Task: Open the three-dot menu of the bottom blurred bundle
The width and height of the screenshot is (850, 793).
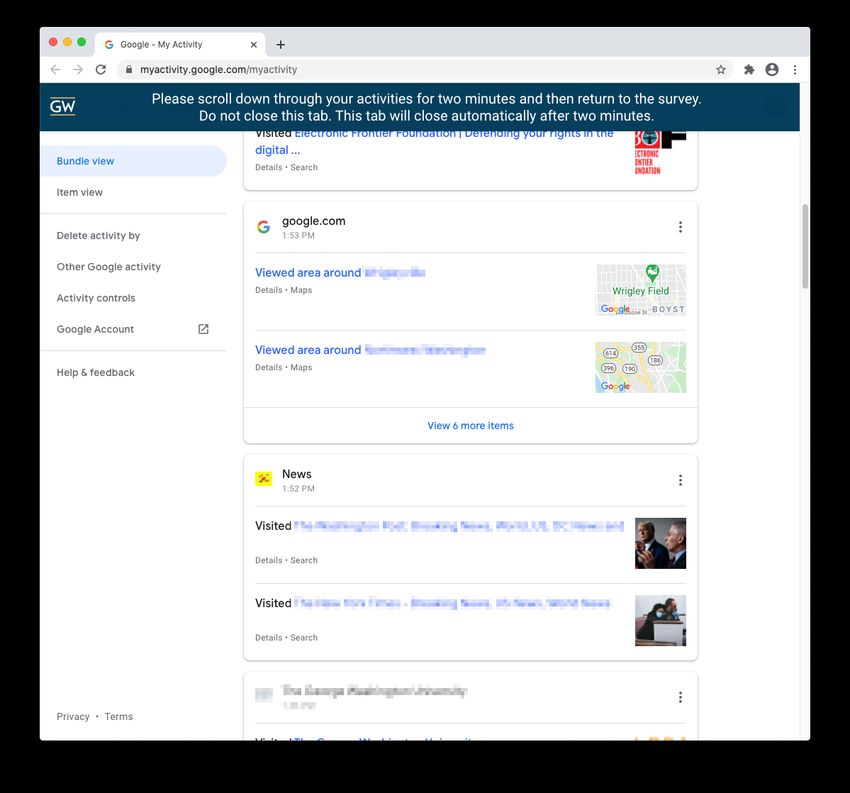Action: pos(680,697)
